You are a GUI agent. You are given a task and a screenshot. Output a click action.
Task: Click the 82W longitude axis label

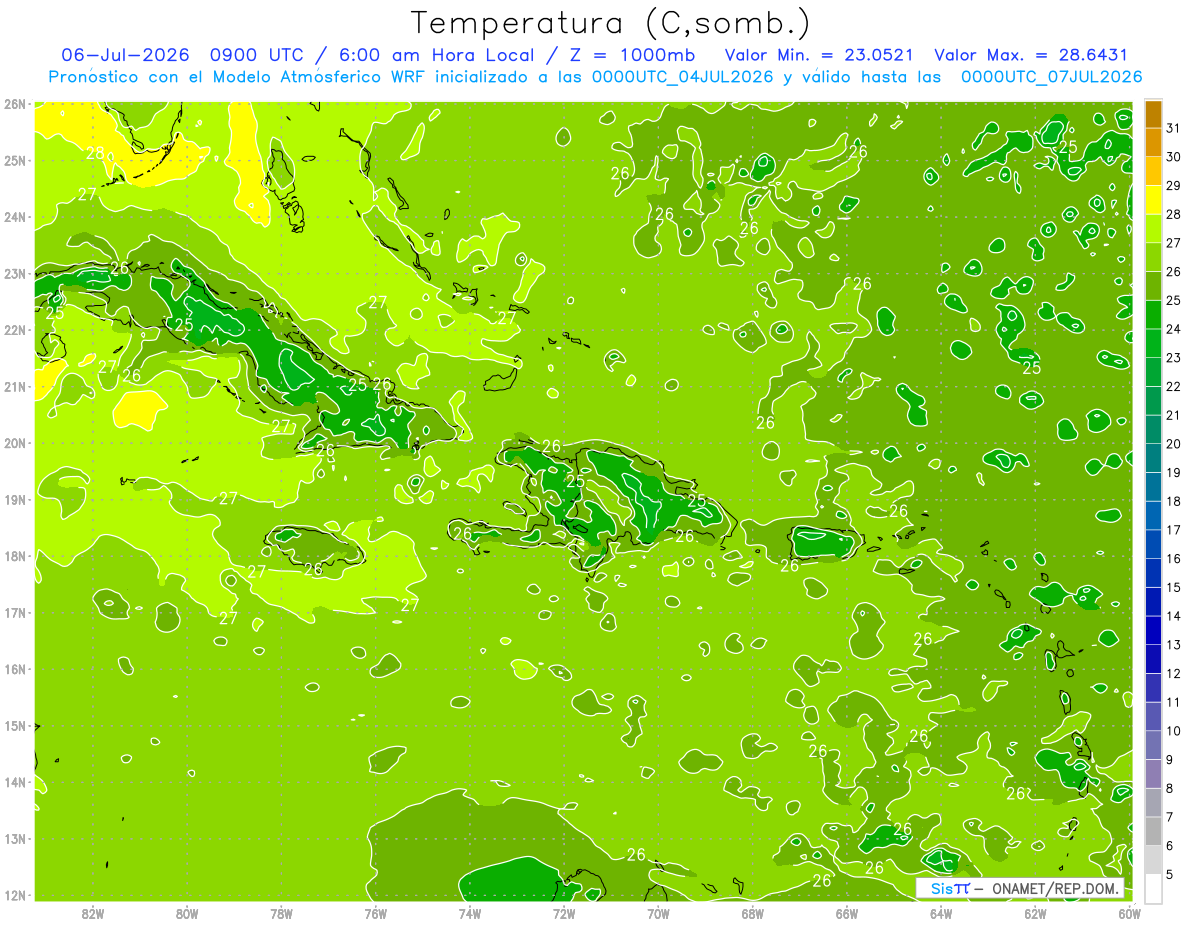pyautogui.click(x=93, y=912)
